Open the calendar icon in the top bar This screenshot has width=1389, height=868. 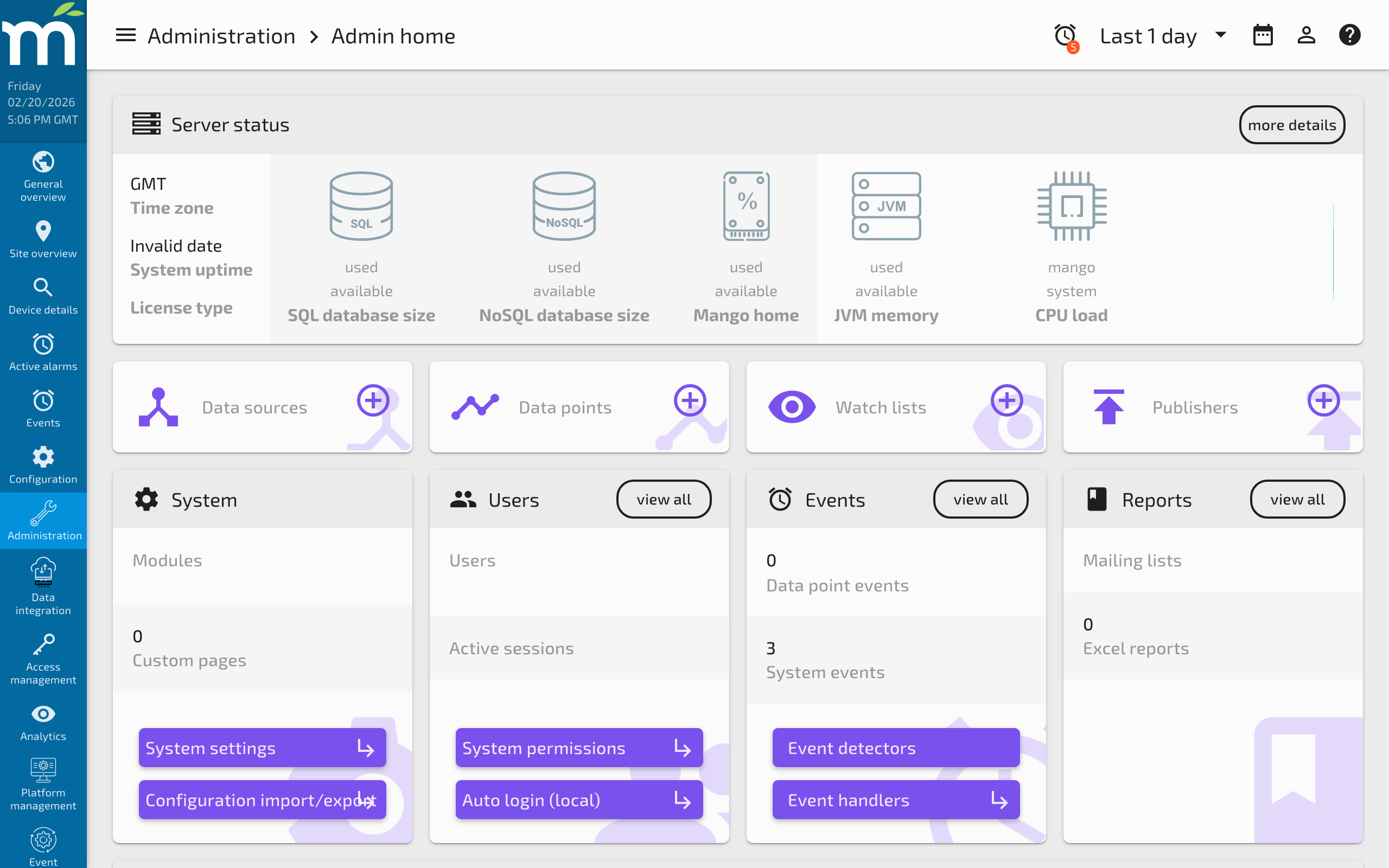(x=1263, y=35)
